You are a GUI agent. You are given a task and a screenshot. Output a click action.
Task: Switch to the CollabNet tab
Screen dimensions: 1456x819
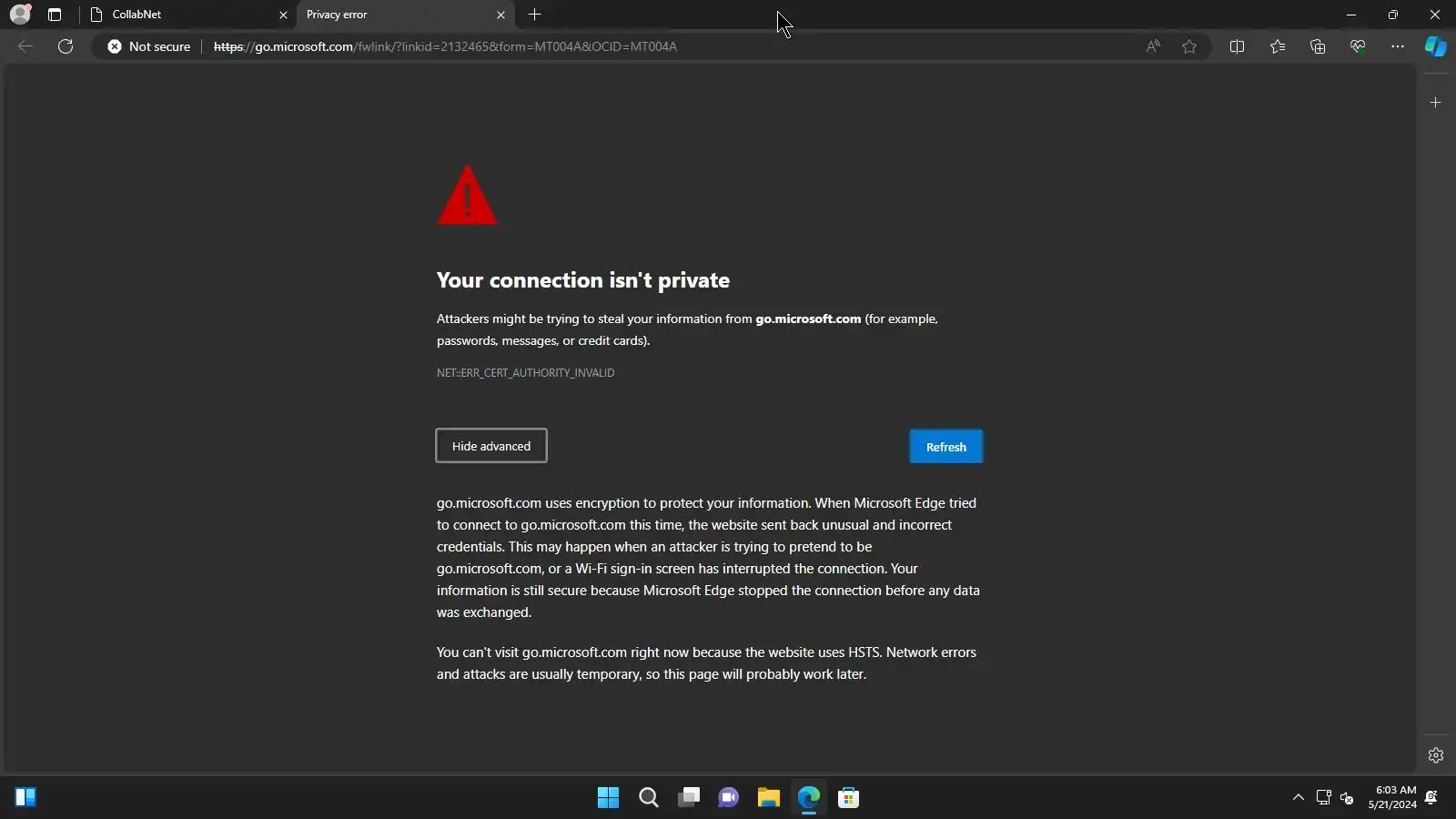188,15
